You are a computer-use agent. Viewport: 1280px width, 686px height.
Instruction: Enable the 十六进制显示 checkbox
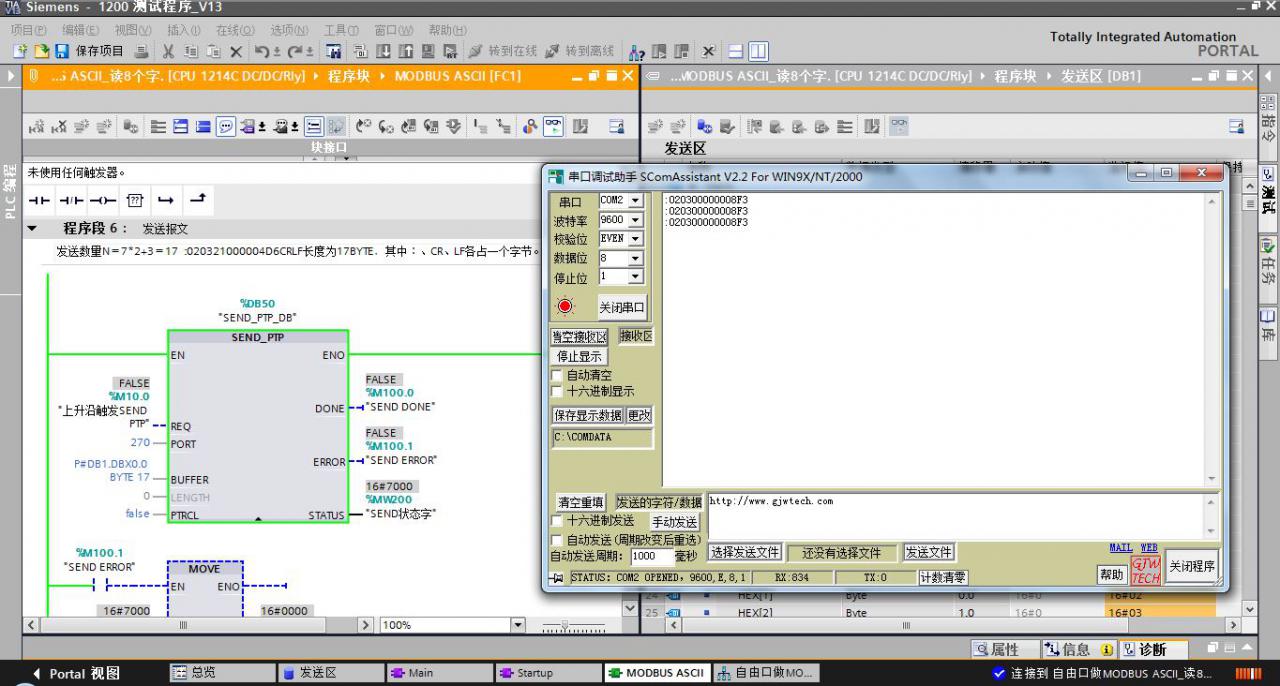(x=558, y=391)
